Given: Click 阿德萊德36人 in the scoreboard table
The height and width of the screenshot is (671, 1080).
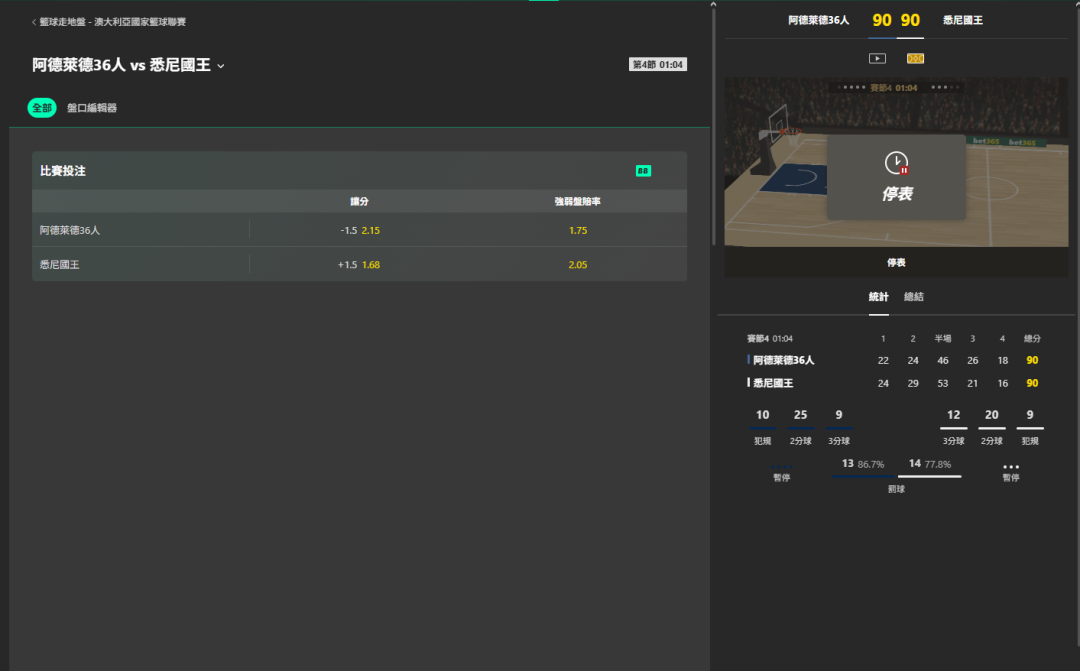Looking at the screenshot, I should click(x=783, y=360).
